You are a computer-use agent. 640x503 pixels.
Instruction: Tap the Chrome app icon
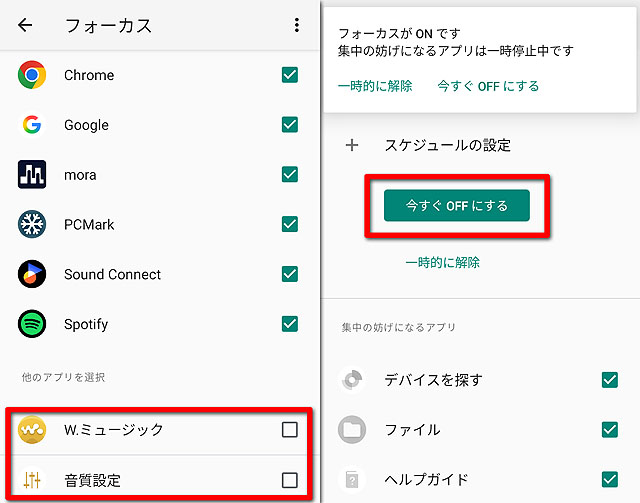[x=32, y=75]
